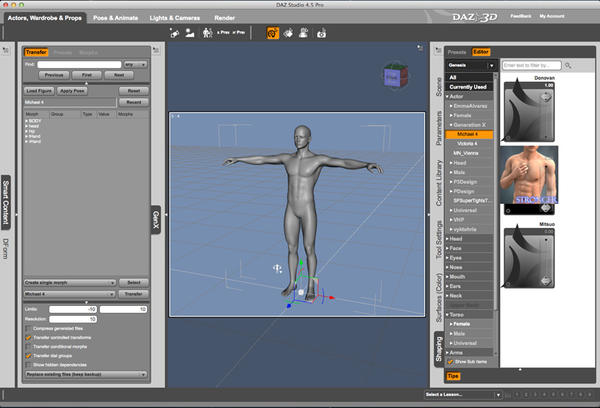600x408 pixels.
Task: Click the DAZ 3D logo
Action: pos(474,17)
